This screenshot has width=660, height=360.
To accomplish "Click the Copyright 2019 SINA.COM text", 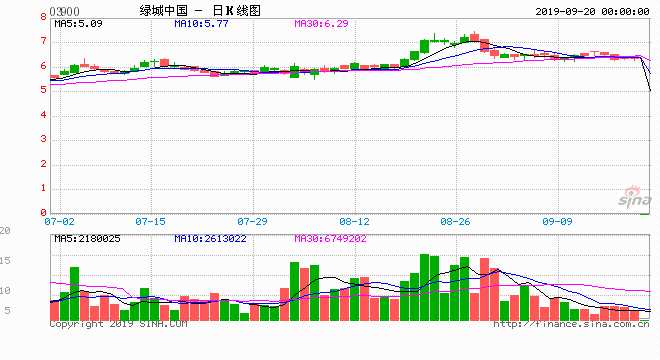I will pyautogui.click(x=118, y=324).
